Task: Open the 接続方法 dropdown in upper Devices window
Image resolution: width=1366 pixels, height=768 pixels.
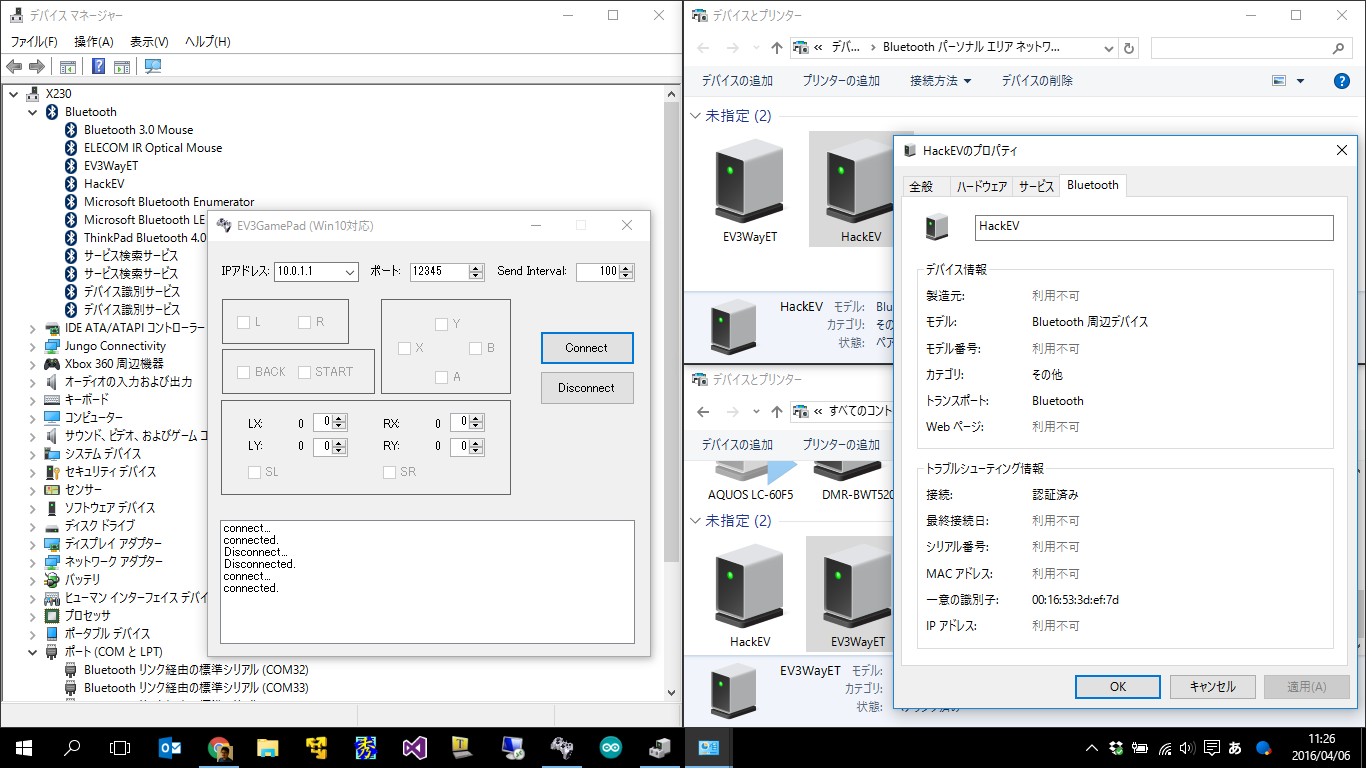Action: coord(940,81)
